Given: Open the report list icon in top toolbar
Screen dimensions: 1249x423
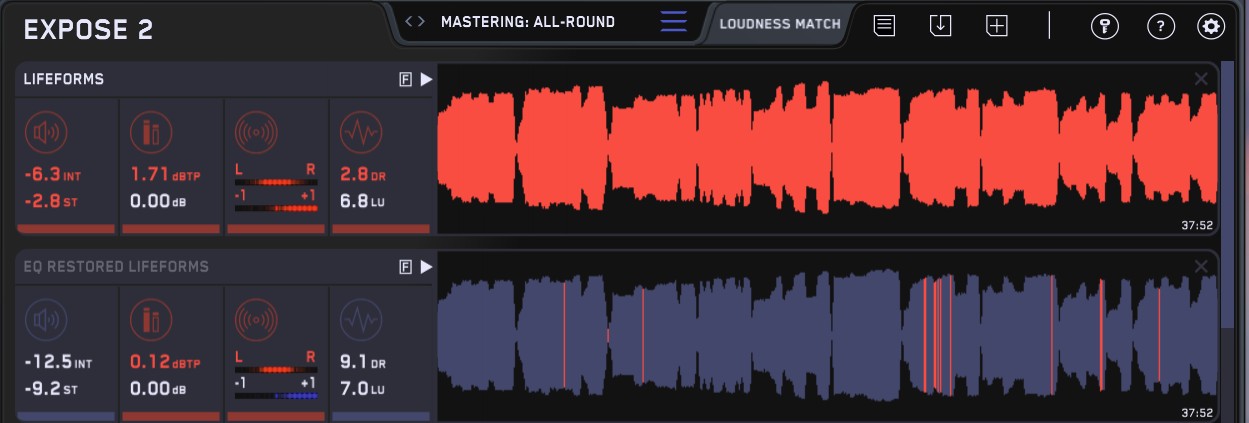Looking at the screenshot, I should click(x=884, y=27).
